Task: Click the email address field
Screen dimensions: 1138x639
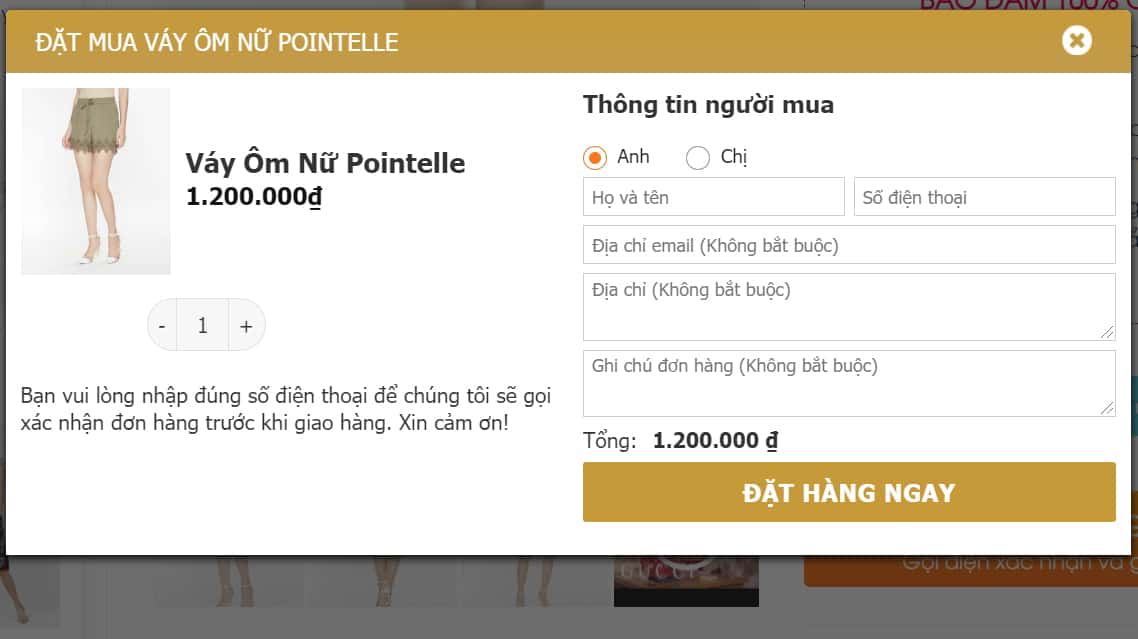Action: [849, 244]
